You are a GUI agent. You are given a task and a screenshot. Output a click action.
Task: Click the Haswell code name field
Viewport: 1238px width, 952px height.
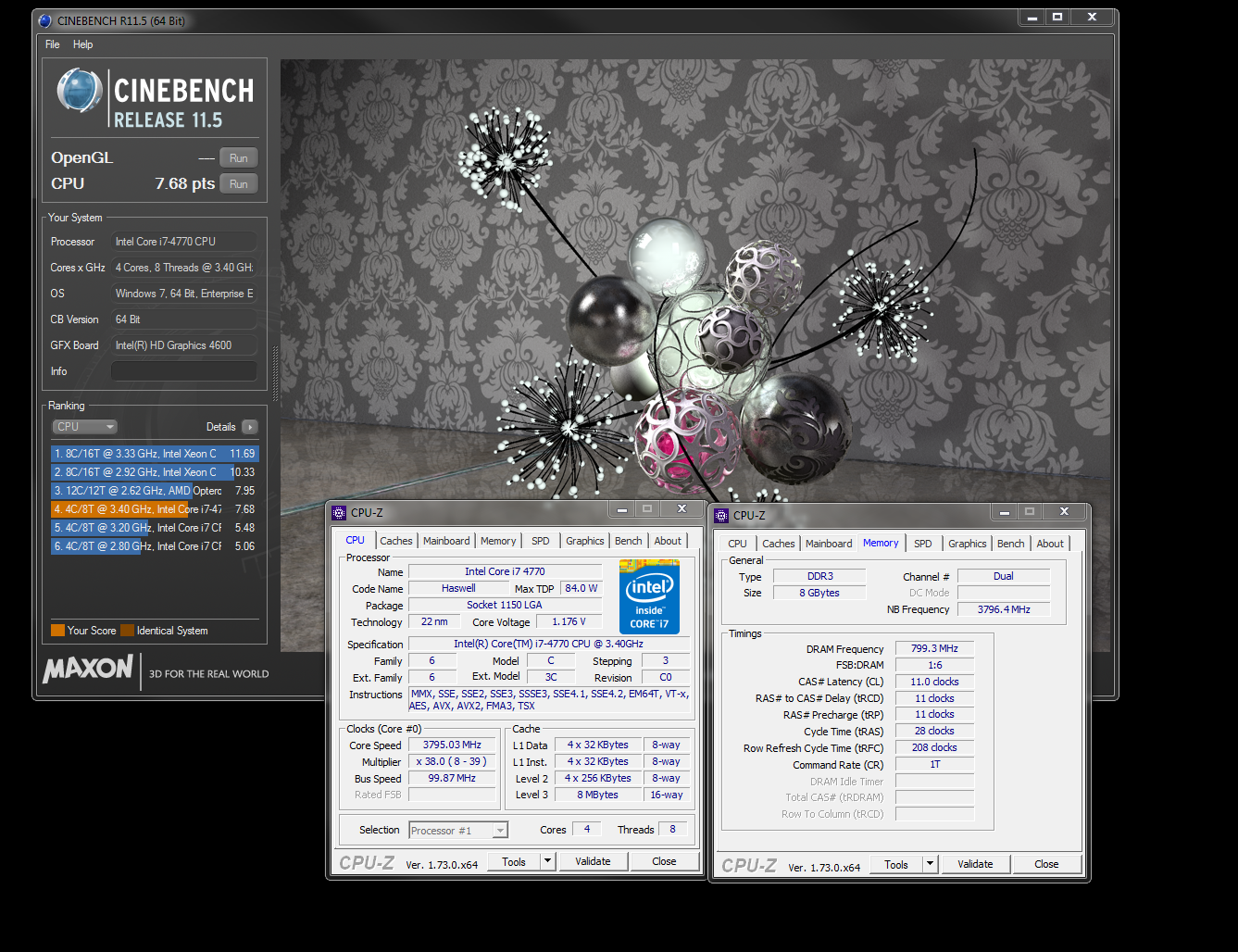click(x=458, y=589)
